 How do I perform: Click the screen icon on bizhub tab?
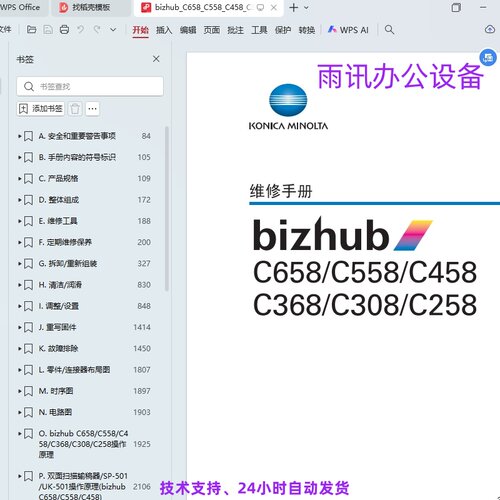click(260, 7)
